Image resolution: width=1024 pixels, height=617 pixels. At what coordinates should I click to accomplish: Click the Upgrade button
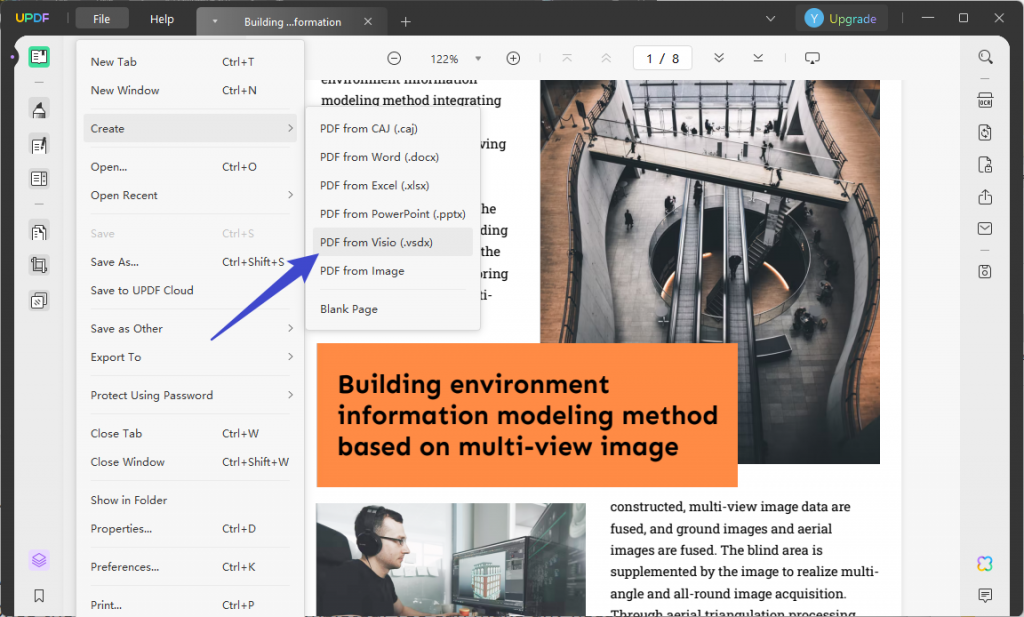[x=842, y=18]
